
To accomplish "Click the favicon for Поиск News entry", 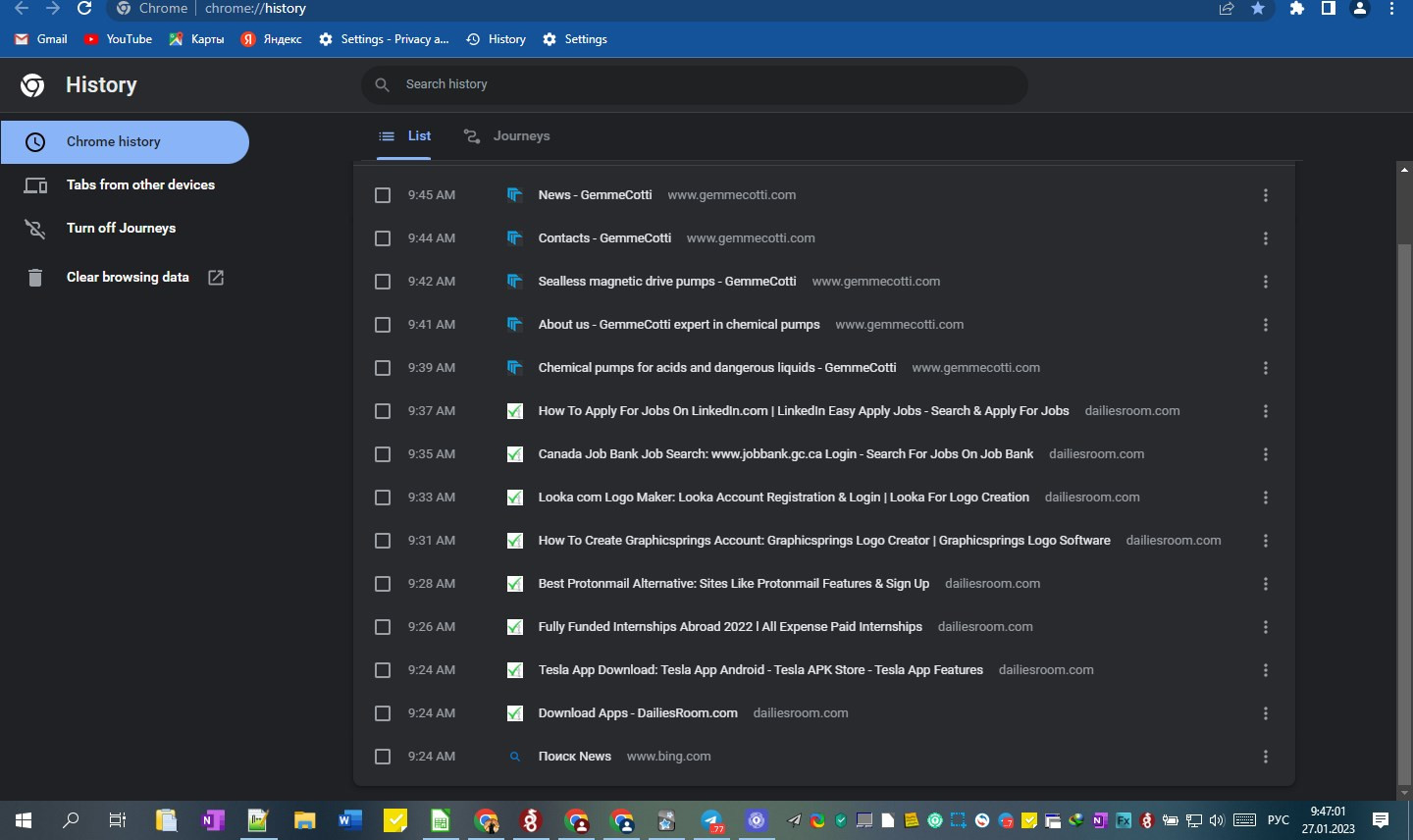I will [514, 757].
